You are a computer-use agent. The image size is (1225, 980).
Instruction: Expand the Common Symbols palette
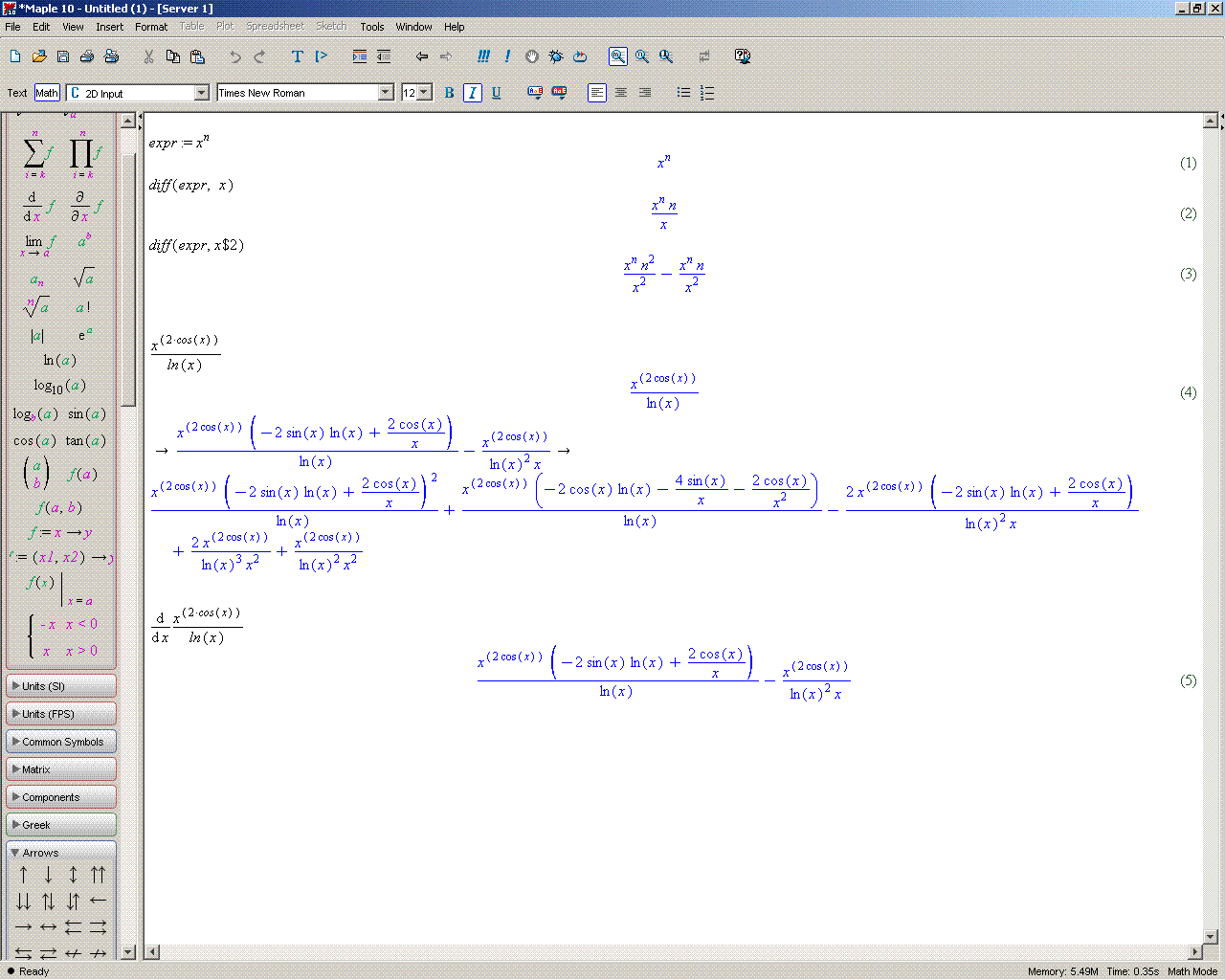[x=61, y=742]
